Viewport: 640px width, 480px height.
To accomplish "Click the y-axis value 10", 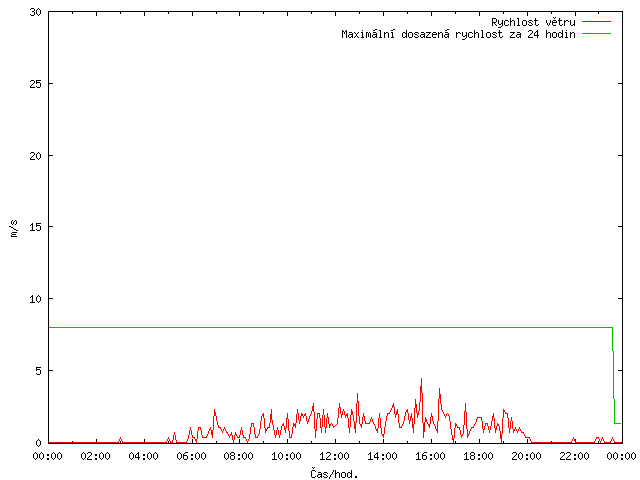I will [36, 299].
